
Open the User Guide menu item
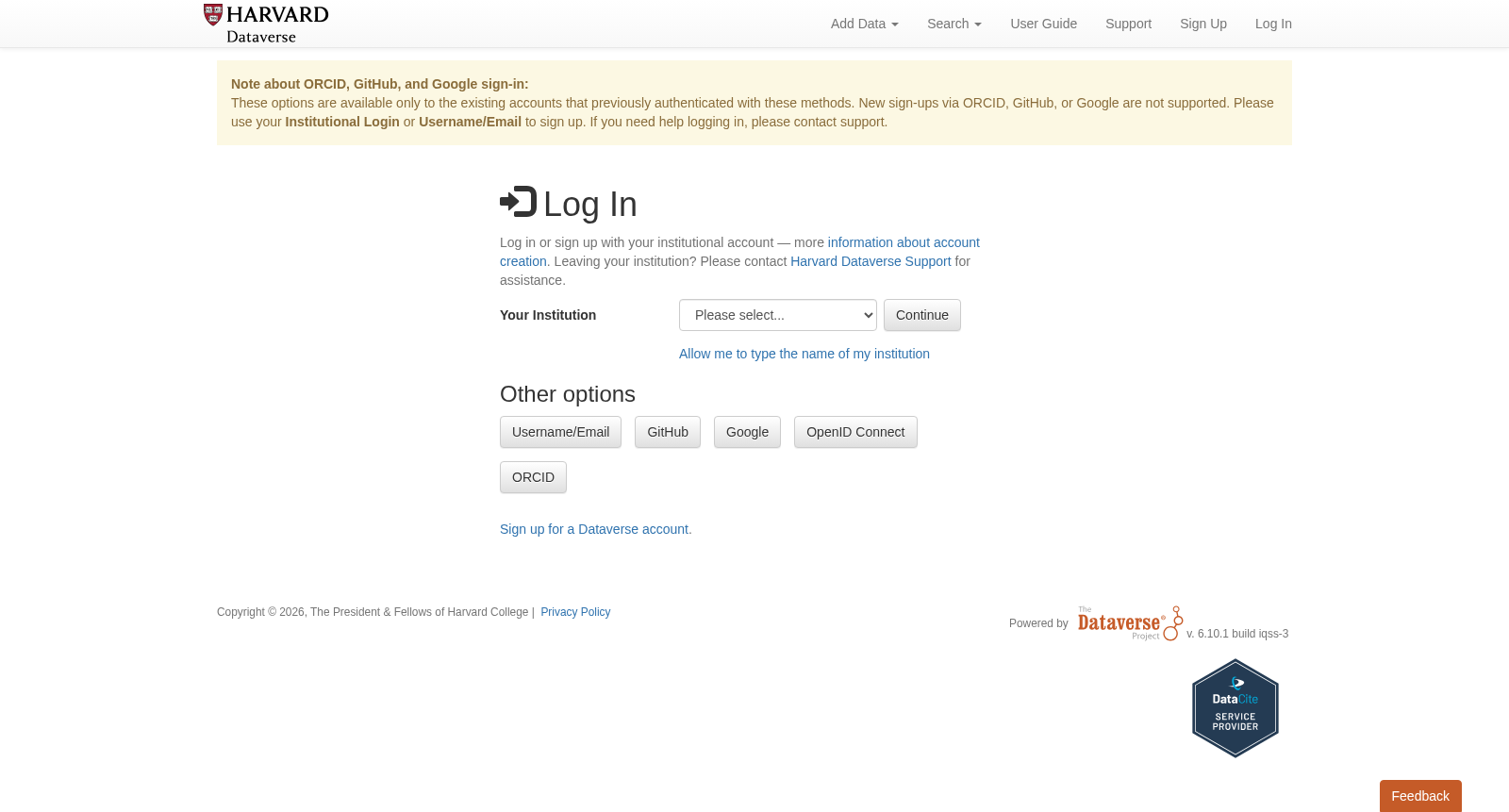tap(1043, 24)
